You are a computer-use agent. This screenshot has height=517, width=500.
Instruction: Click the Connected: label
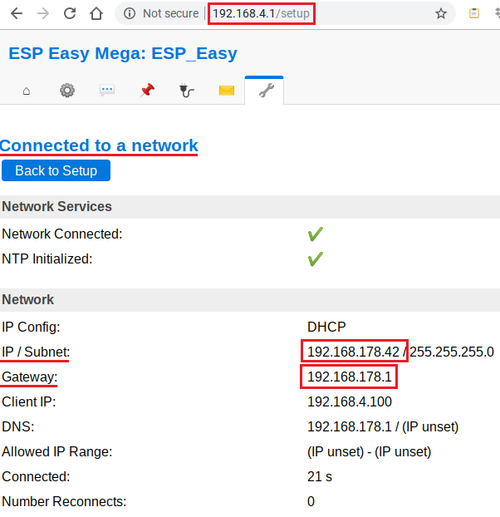click(x=36, y=476)
